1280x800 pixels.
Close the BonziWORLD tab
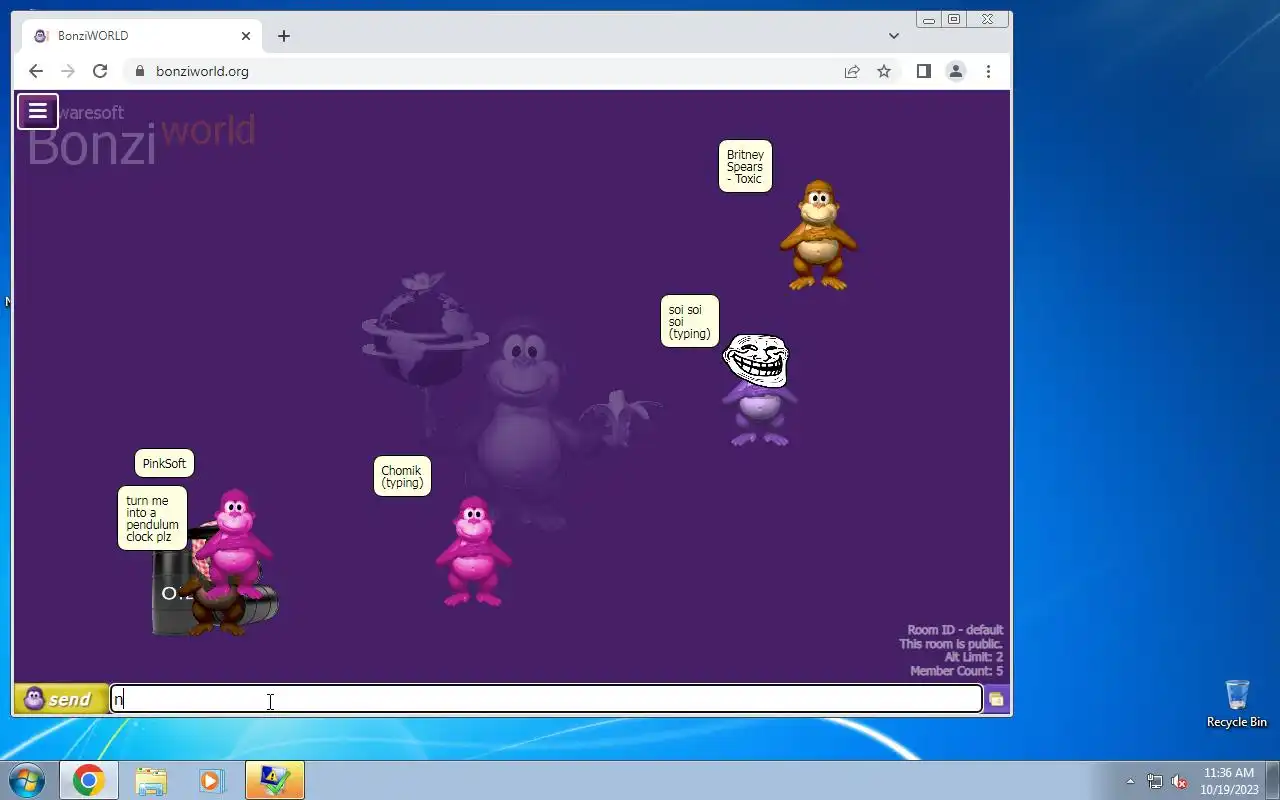click(246, 36)
